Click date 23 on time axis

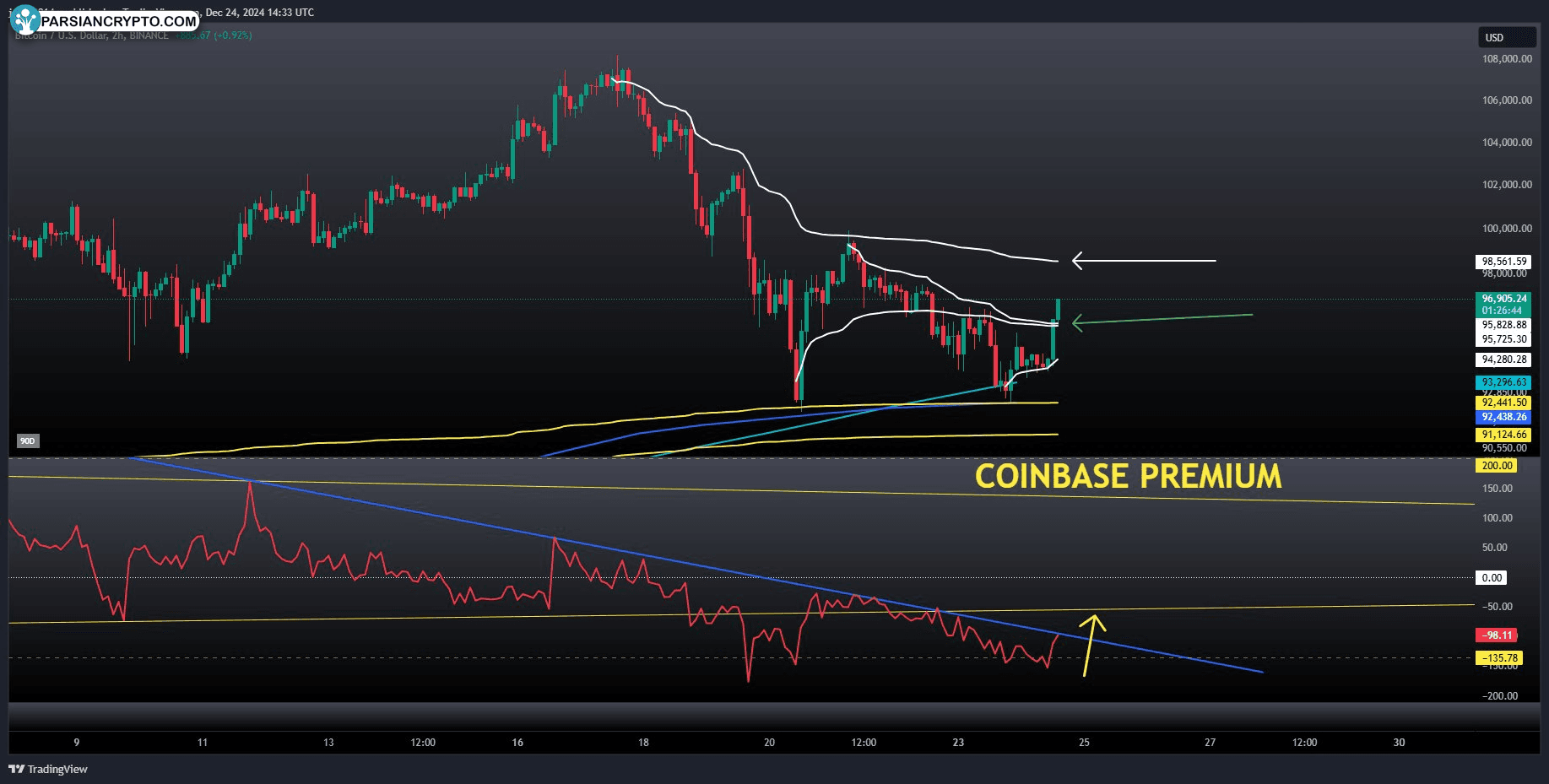coord(958,743)
